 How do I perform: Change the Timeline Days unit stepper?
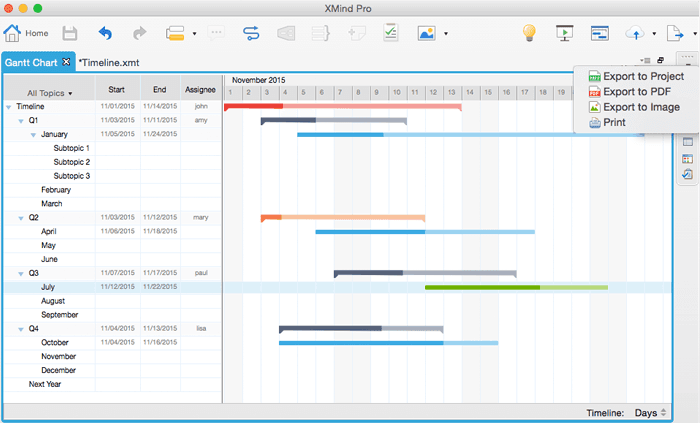[x=663, y=413]
